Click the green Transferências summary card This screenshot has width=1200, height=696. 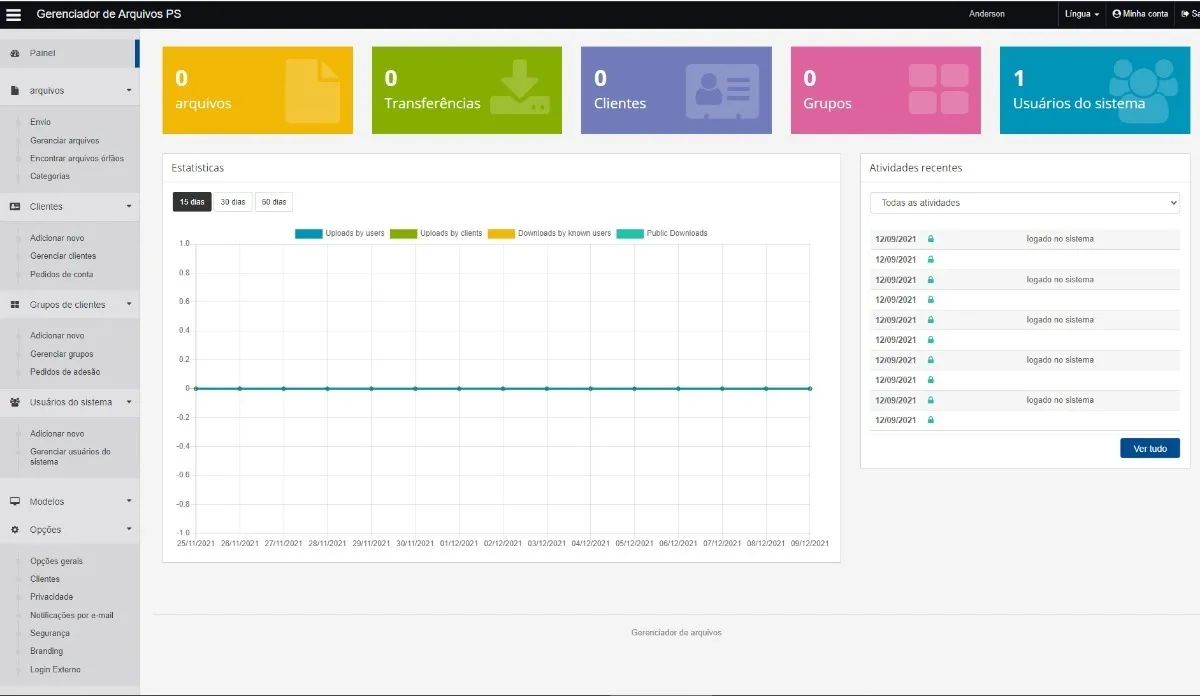click(x=466, y=90)
